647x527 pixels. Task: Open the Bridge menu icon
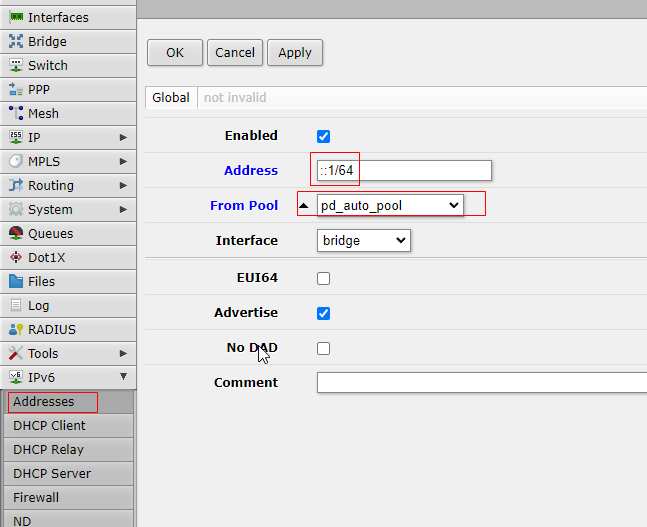pos(17,41)
